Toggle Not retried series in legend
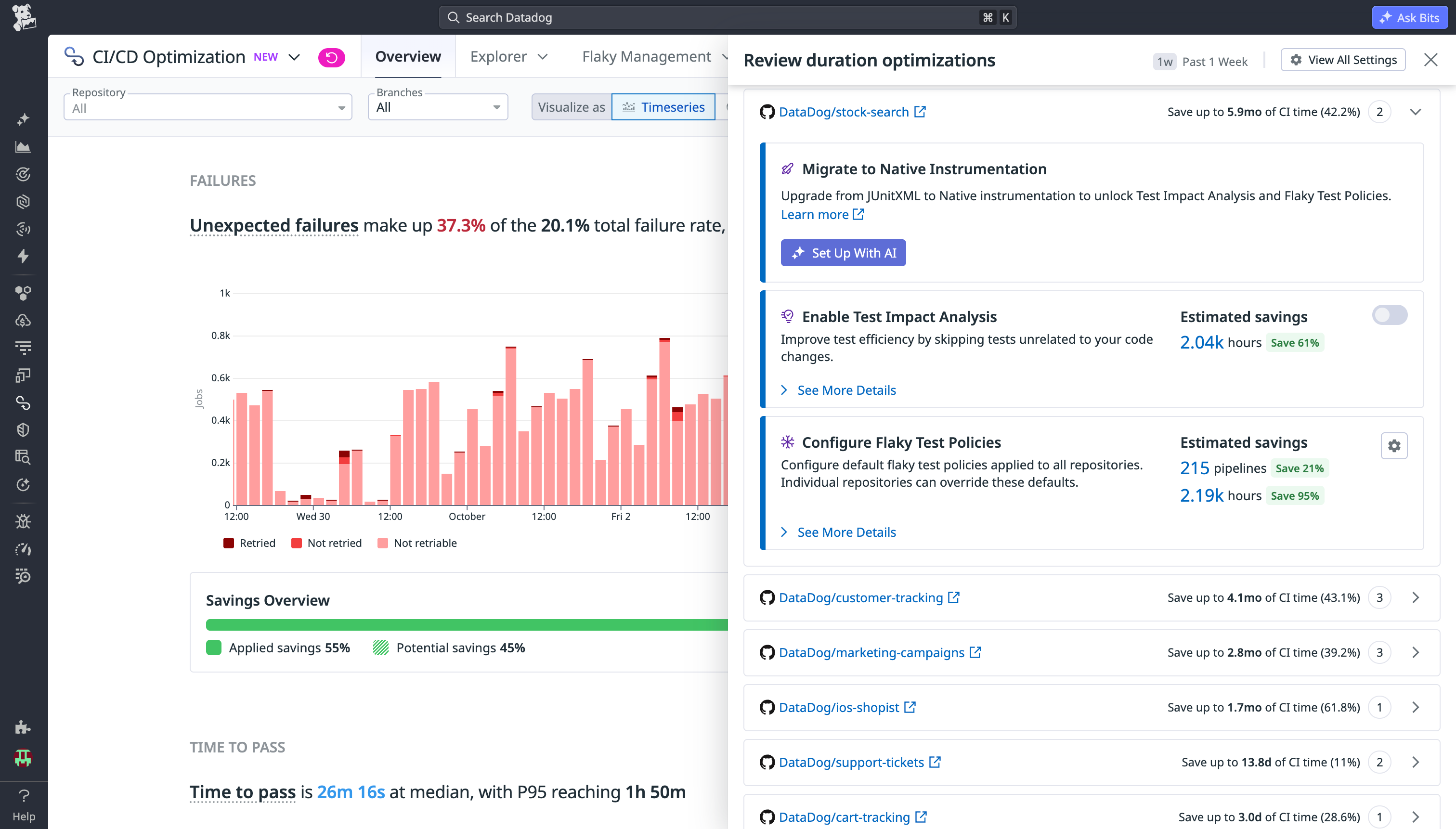Viewport: 1456px width, 829px height. pos(326,543)
